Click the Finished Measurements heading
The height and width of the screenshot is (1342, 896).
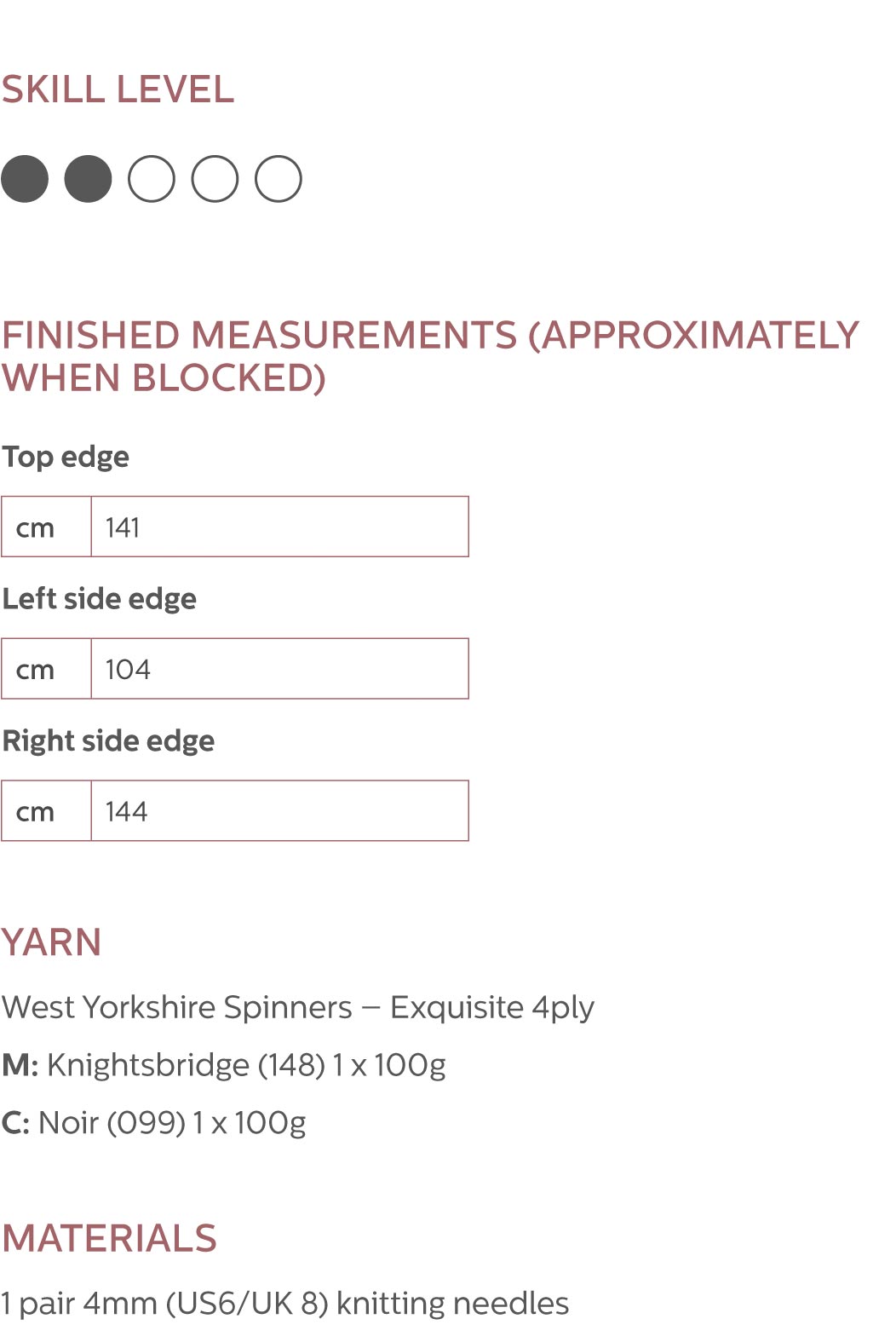pos(430,356)
